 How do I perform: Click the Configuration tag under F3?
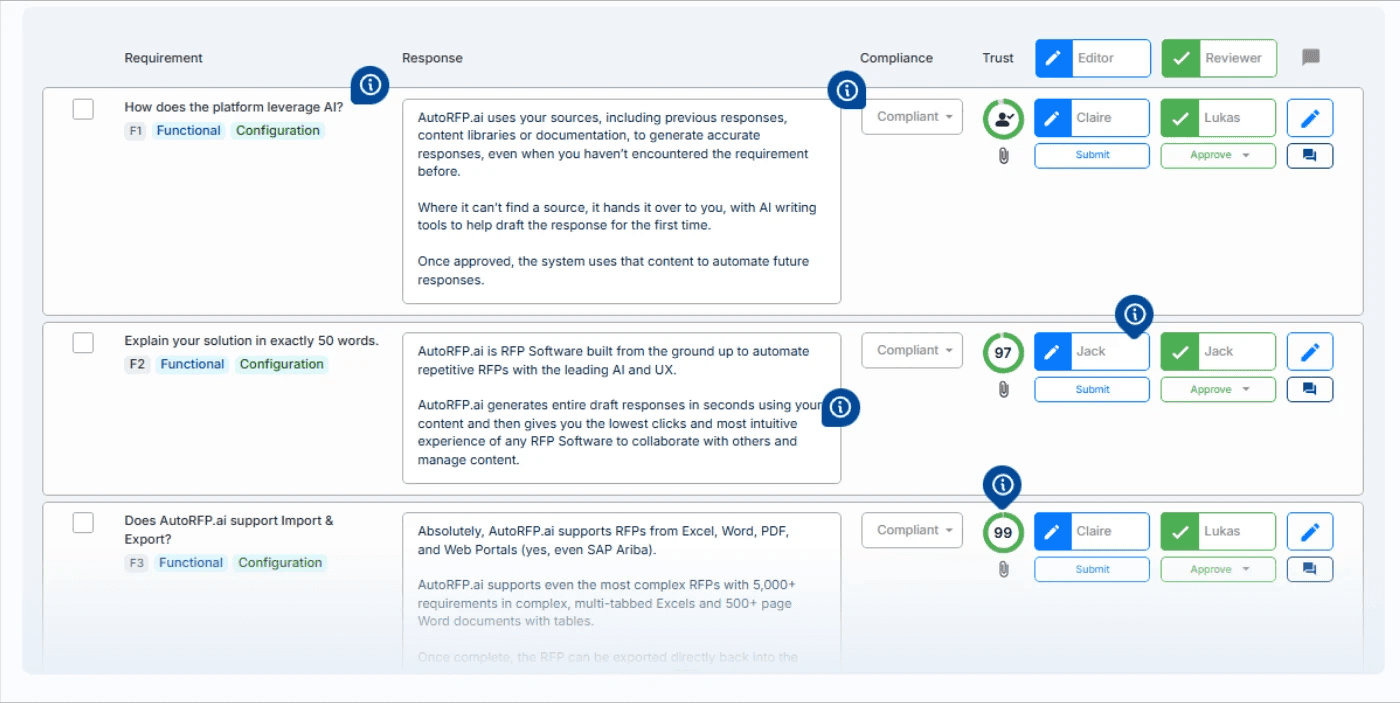pos(280,562)
